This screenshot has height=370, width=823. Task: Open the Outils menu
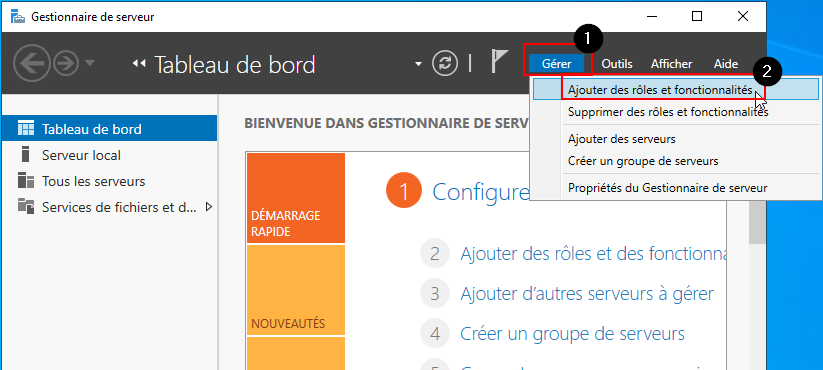coord(617,64)
